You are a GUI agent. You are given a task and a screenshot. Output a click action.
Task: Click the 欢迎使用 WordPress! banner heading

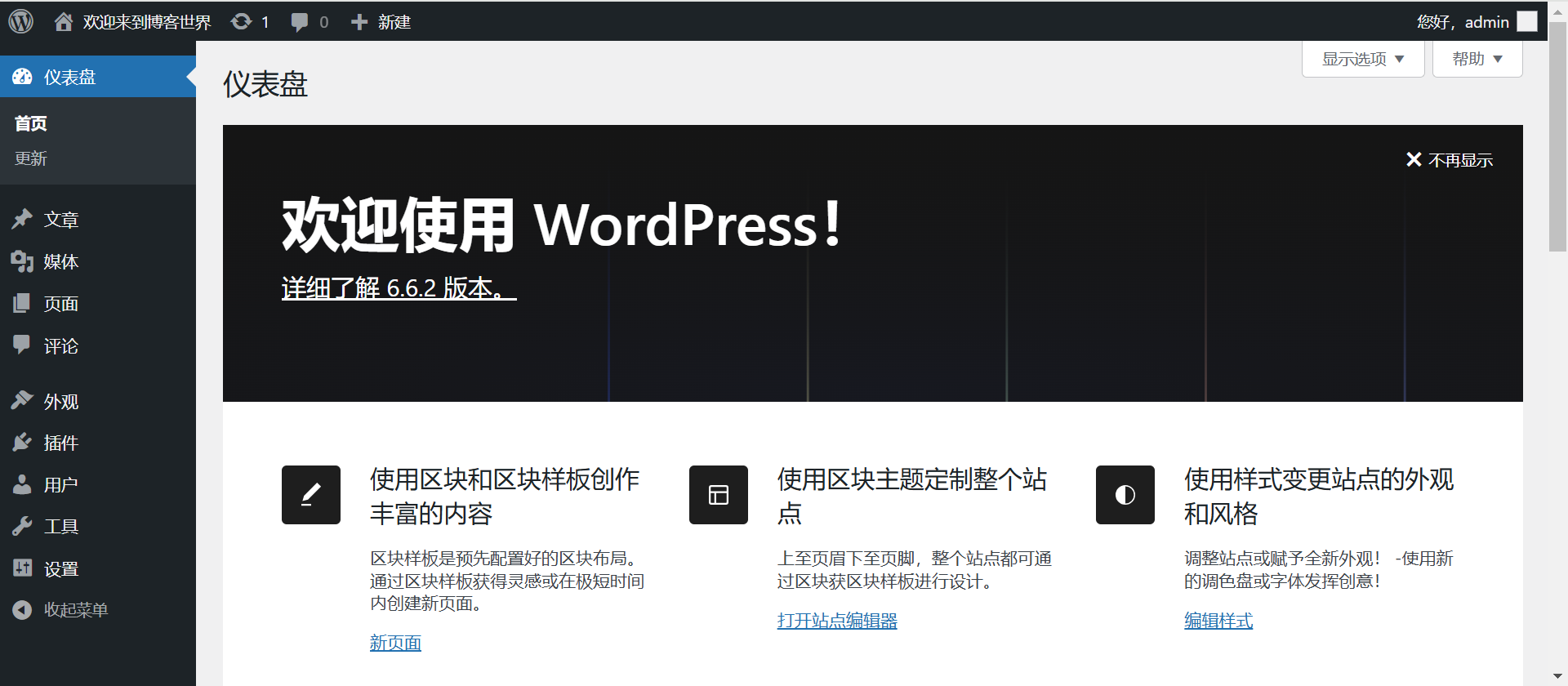[x=562, y=224]
